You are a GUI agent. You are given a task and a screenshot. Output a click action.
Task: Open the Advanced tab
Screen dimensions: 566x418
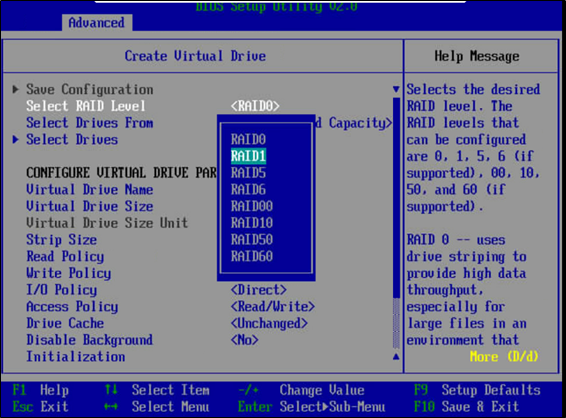(96, 23)
